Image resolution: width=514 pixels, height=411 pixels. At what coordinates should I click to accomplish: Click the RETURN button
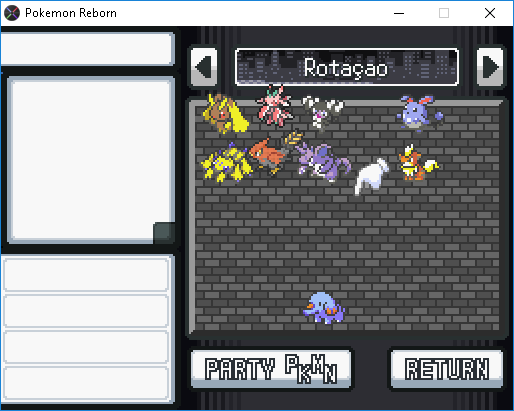(x=447, y=369)
